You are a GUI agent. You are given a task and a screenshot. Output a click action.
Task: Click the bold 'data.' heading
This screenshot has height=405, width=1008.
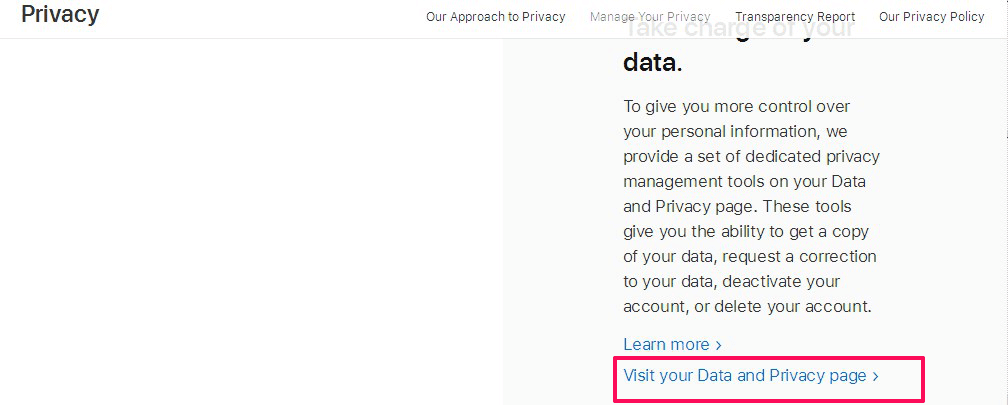tap(652, 63)
